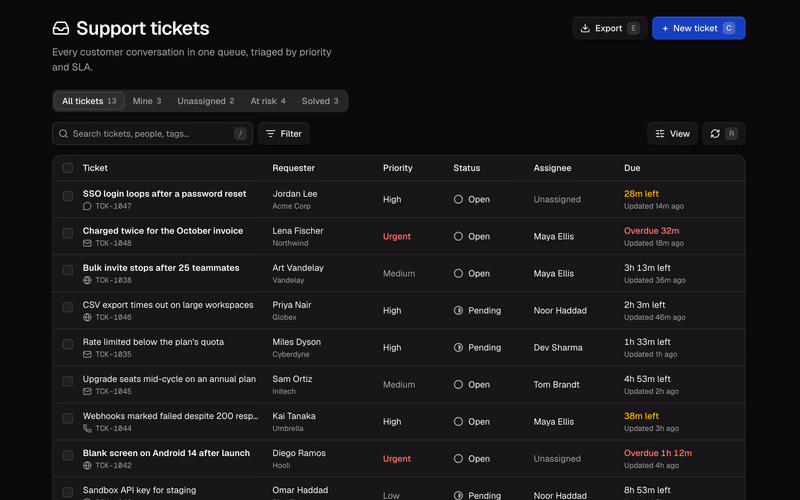Check the Charged twice ticket checkbox
This screenshot has width=800, height=500.
click(x=67, y=233)
